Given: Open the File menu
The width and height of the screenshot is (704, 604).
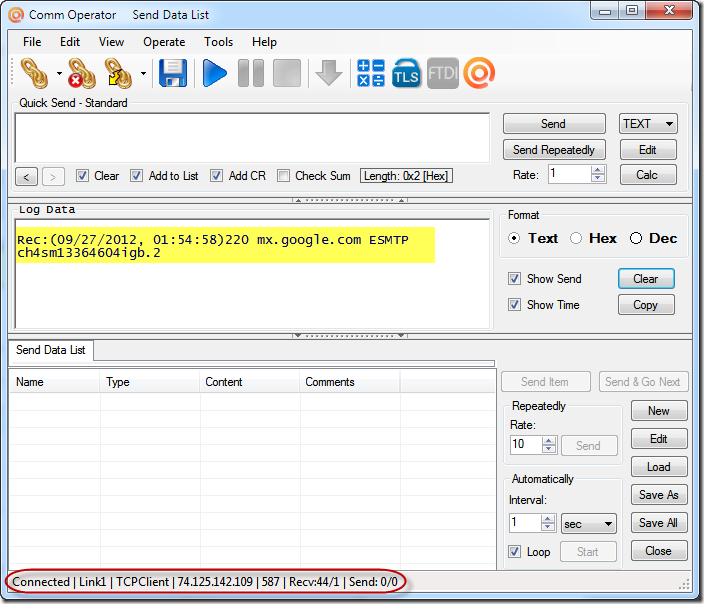Looking at the screenshot, I should pos(32,42).
